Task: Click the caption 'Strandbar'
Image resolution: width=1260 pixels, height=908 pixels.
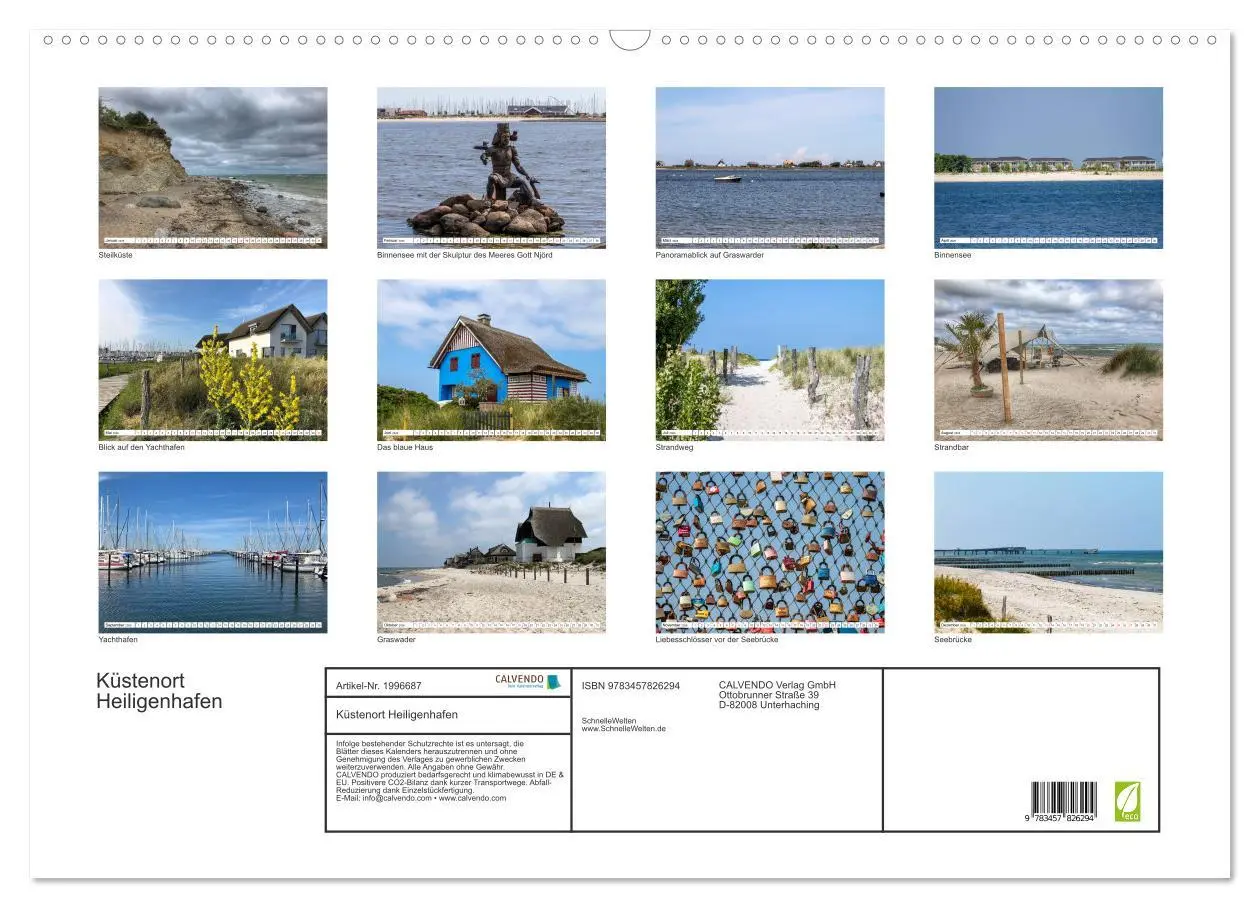Action: tap(951, 447)
